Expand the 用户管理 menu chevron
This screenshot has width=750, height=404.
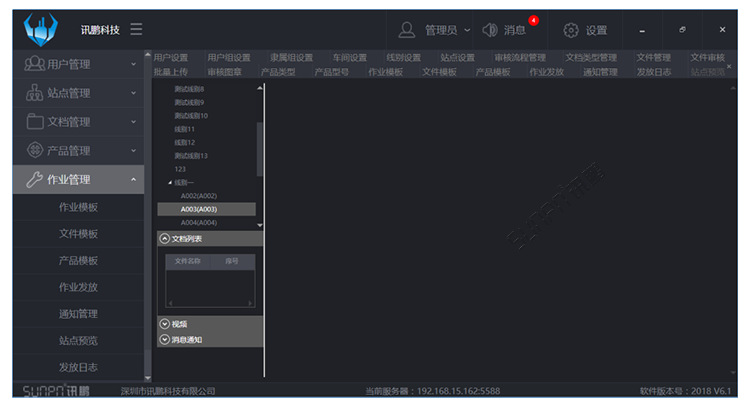pyautogui.click(x=133, y=64)
